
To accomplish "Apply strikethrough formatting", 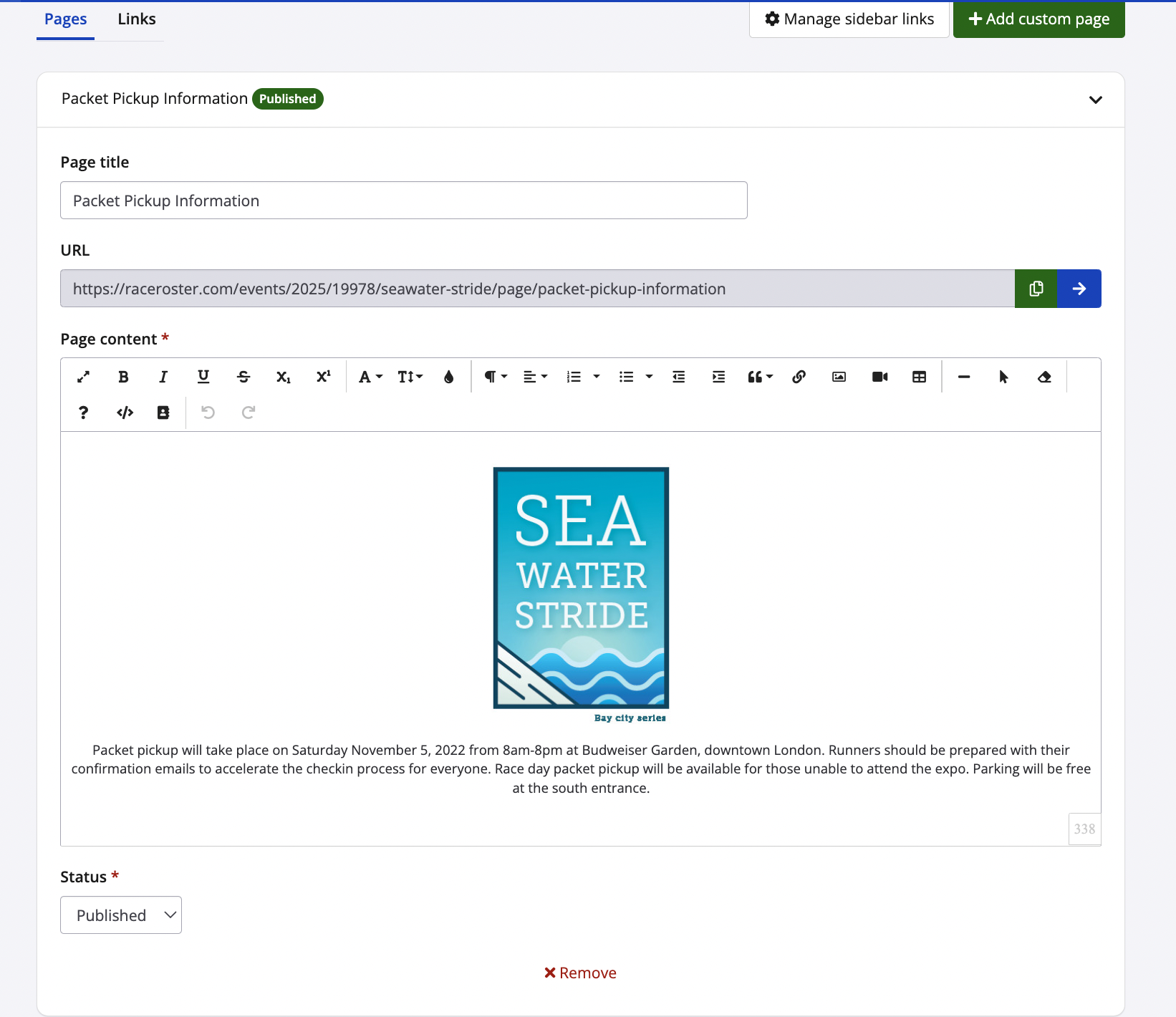I will [244, 377].
